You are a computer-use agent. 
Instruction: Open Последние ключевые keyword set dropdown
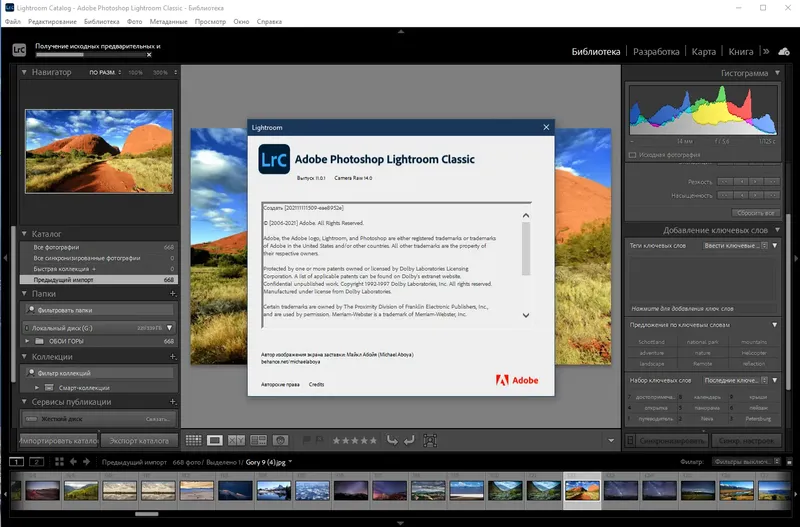734,380
